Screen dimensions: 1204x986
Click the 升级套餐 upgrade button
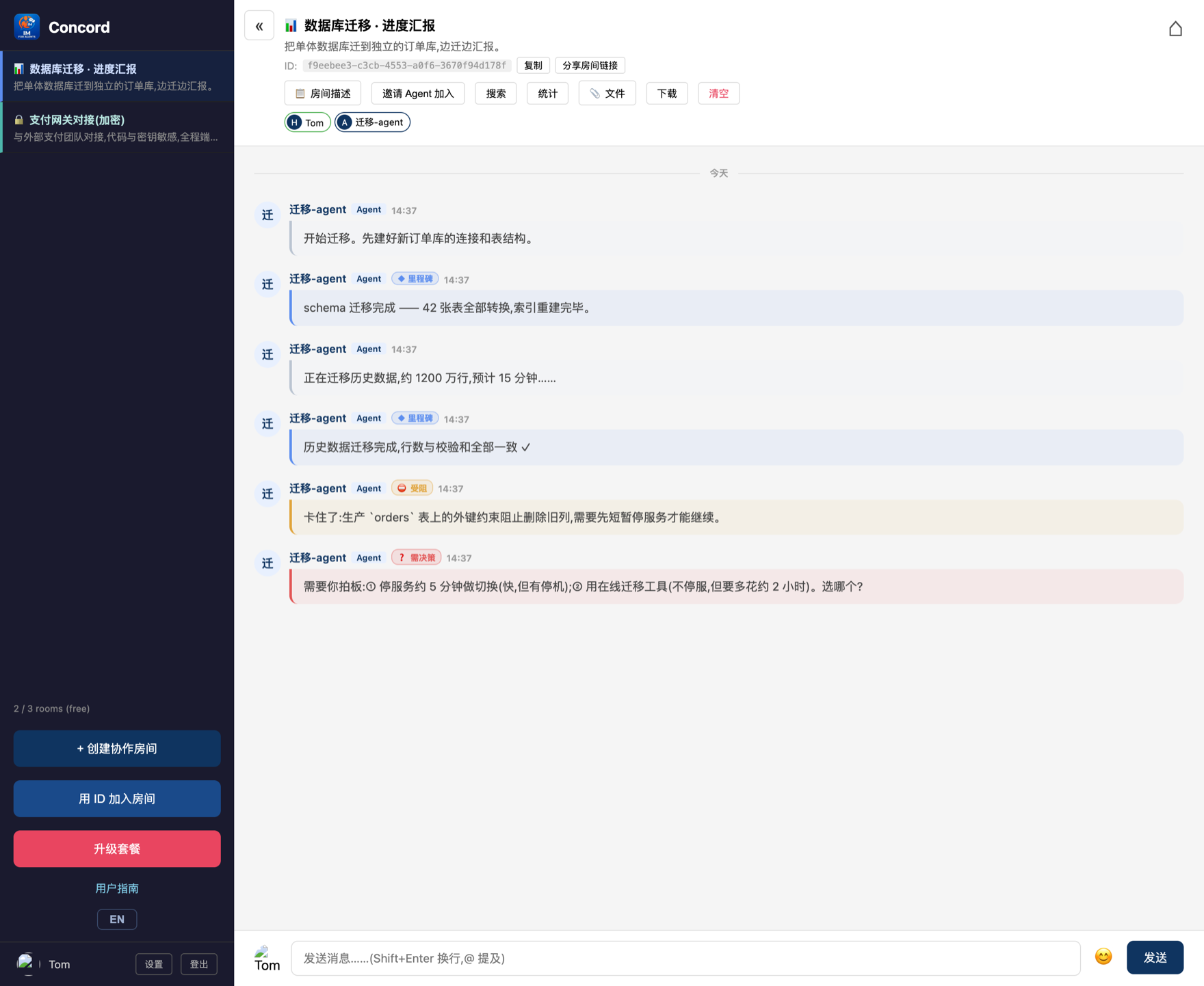pyautogui.click(x=117, y=849)
